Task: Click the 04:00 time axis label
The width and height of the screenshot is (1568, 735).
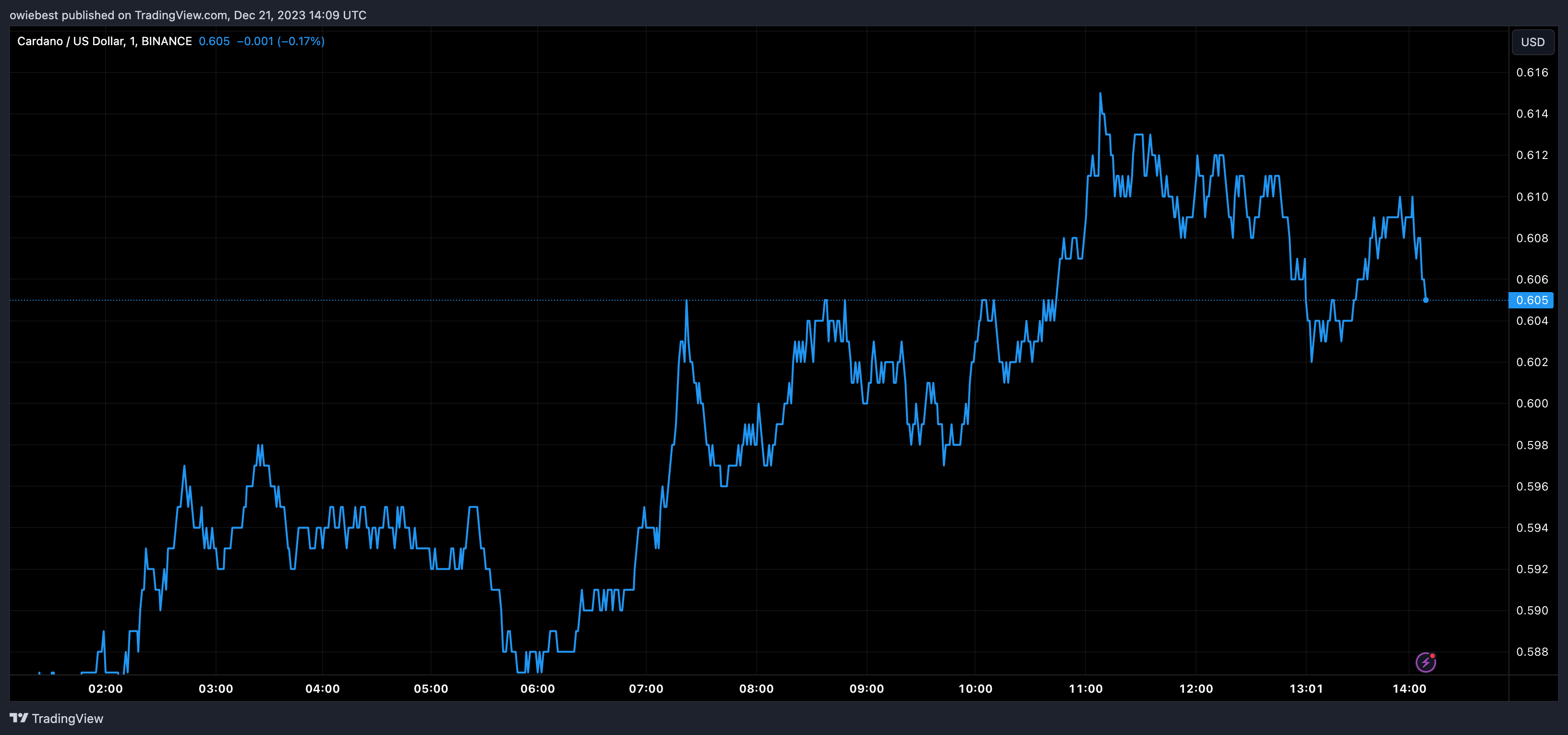Action: point(323,689)
